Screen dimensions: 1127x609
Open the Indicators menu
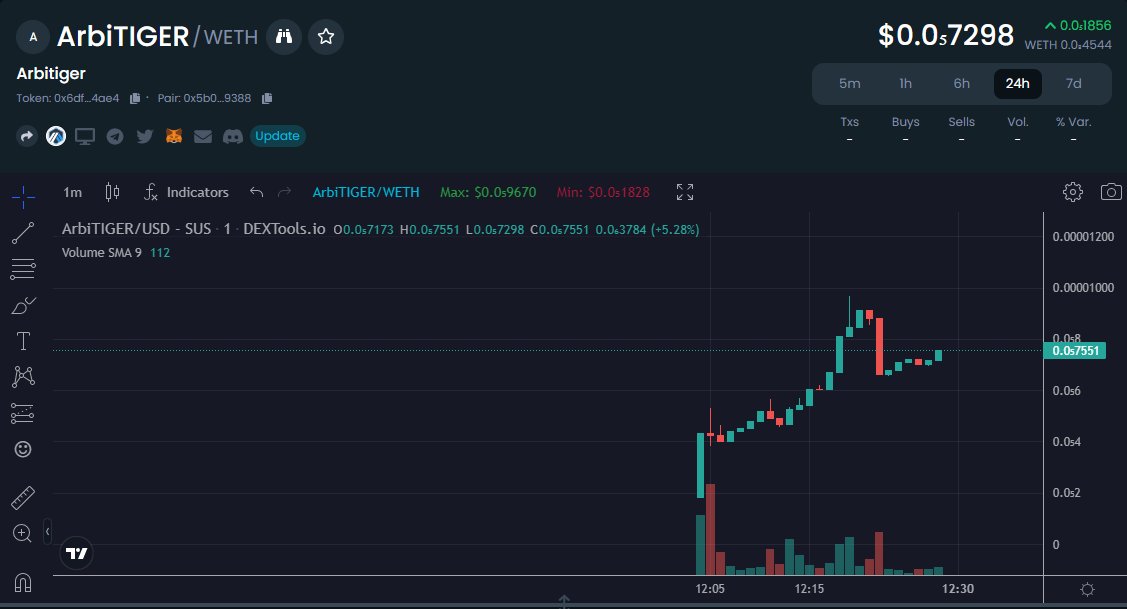[186, 192]
